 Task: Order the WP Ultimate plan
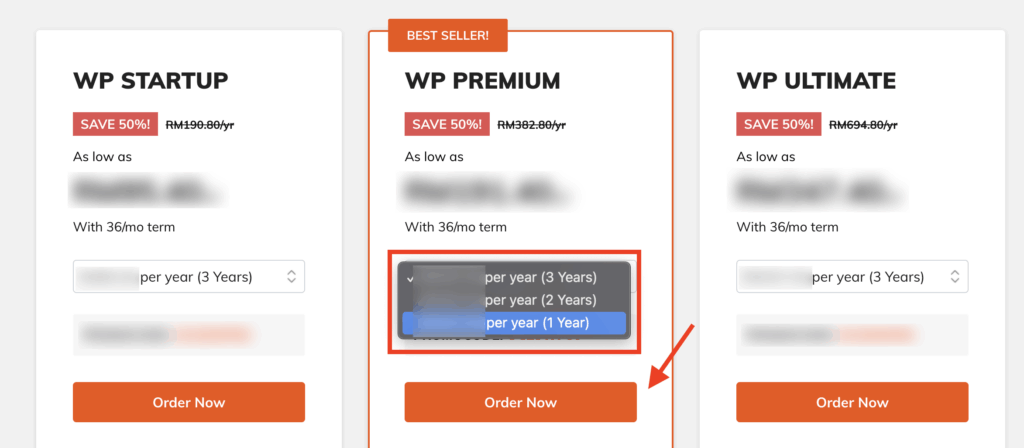[852, 402]
